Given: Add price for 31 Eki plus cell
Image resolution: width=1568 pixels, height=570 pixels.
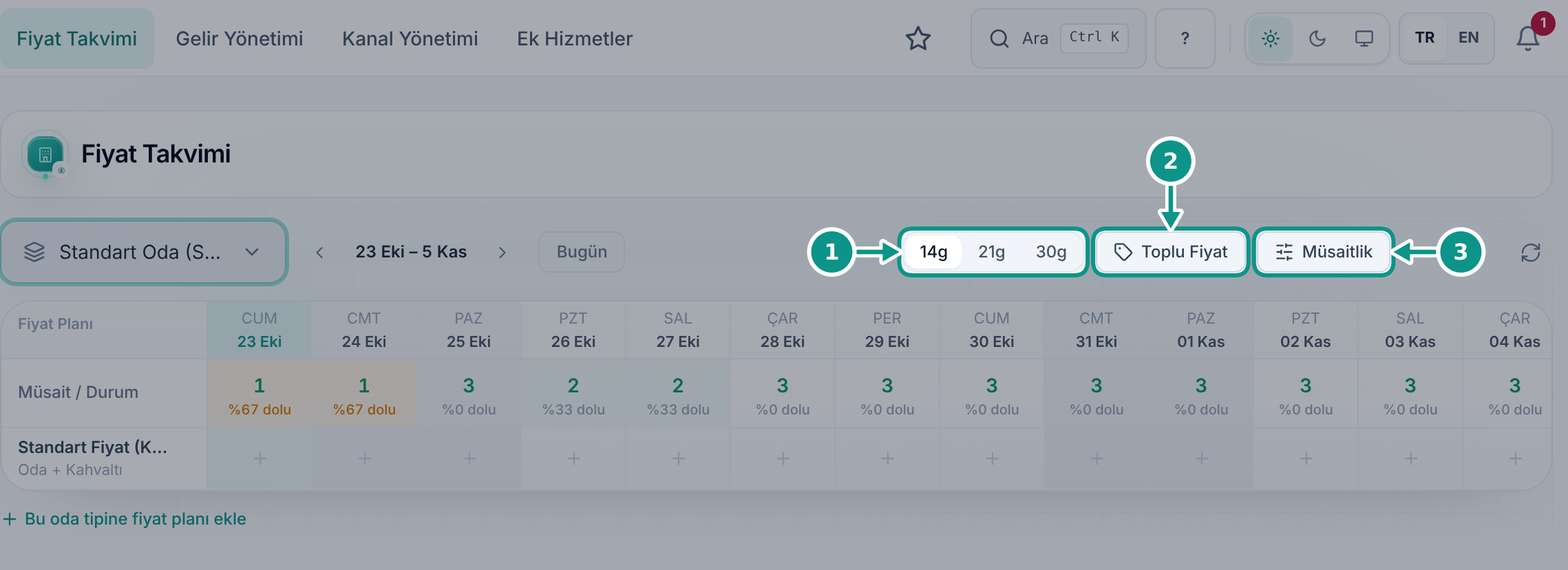Looking at the screenshot, I should click(1096, 458).
